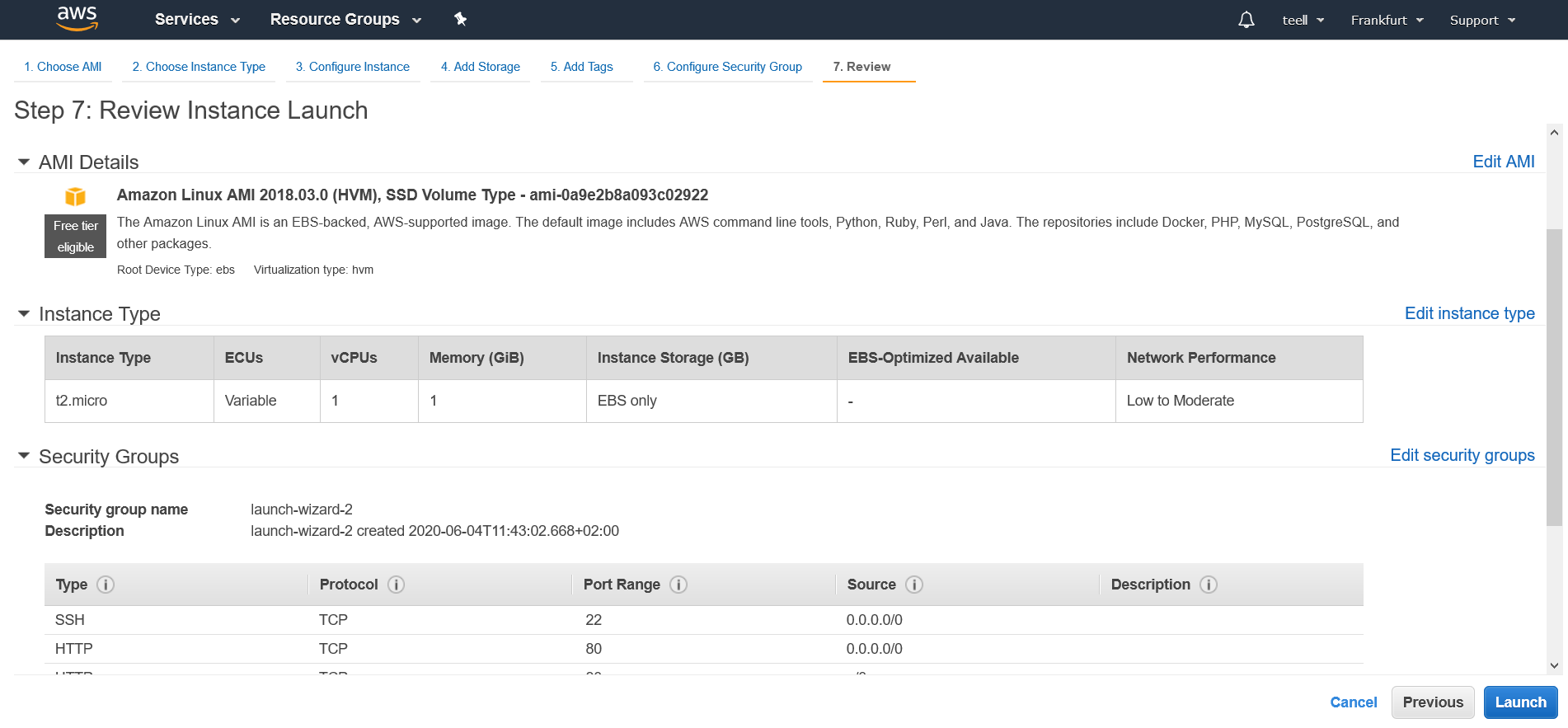Collapse the Security Groups section
The width and height of the screenshot is (1568, 728).
tap(24, 456)
